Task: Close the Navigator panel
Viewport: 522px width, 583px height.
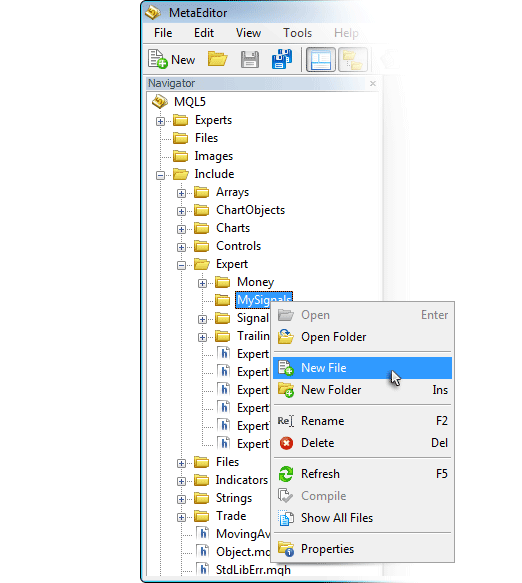Action: pos(373,84)
